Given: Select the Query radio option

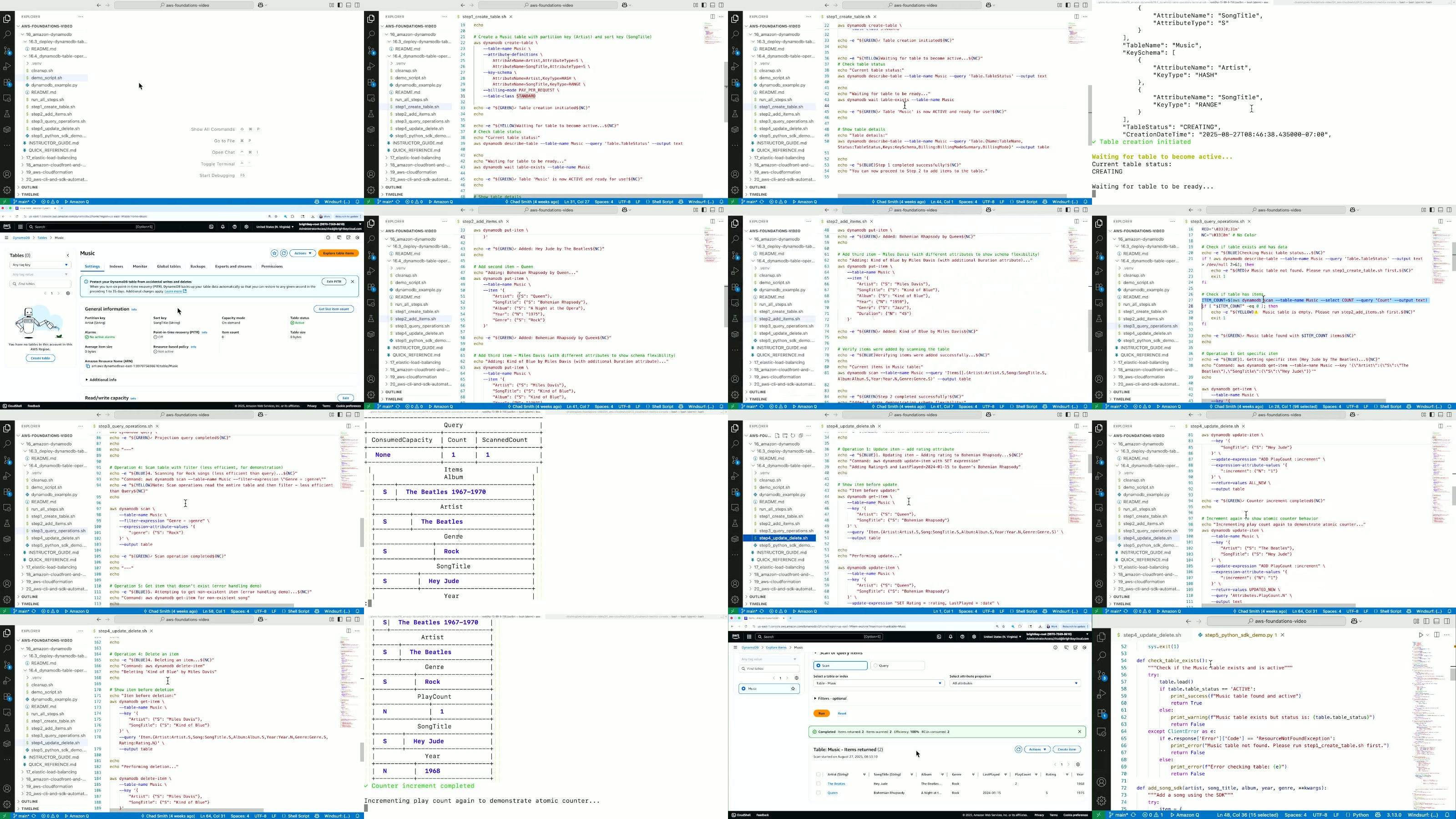Looking at the screenshot, I should pos(875,665).
